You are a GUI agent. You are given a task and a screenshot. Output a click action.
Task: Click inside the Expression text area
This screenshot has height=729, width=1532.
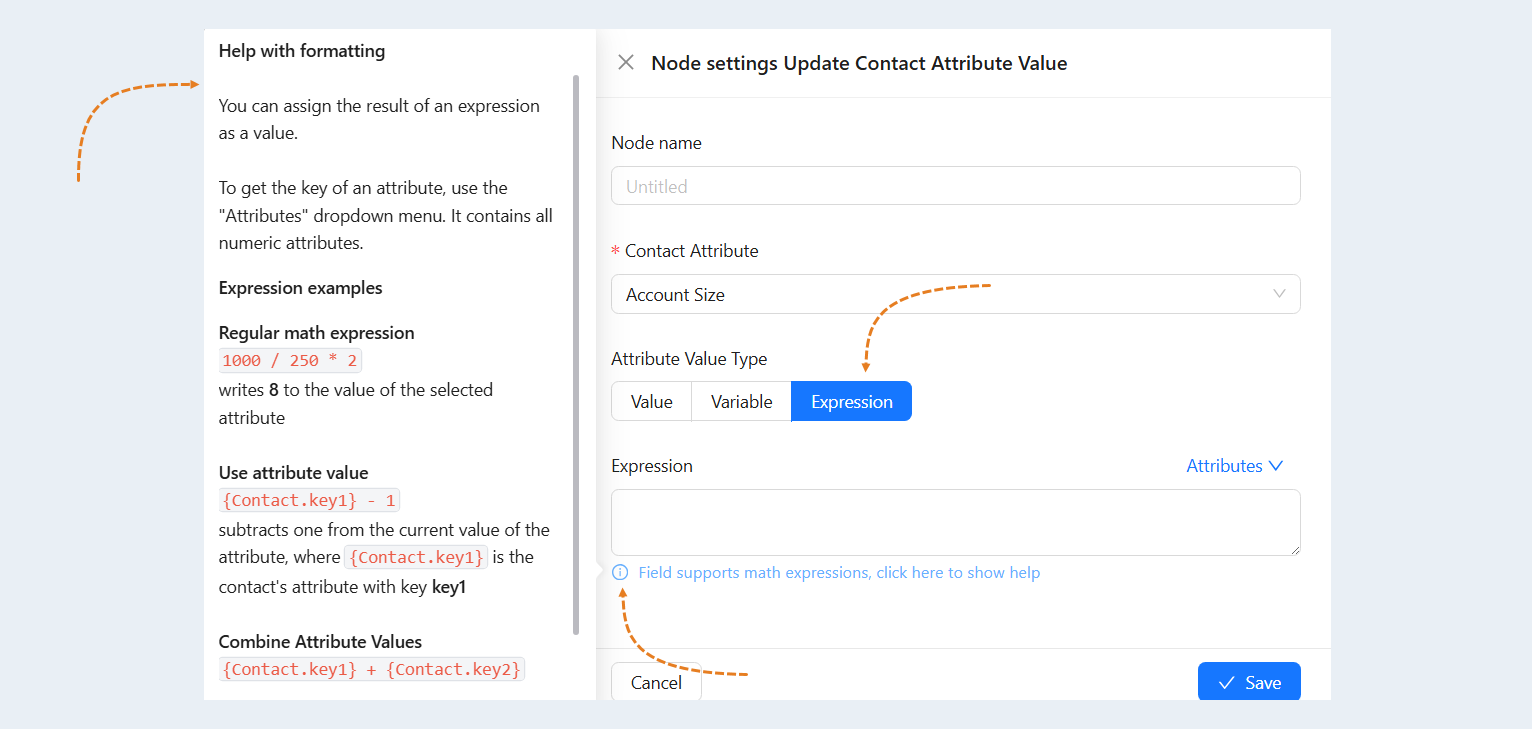pyautogui.click(x=955, y=522)
